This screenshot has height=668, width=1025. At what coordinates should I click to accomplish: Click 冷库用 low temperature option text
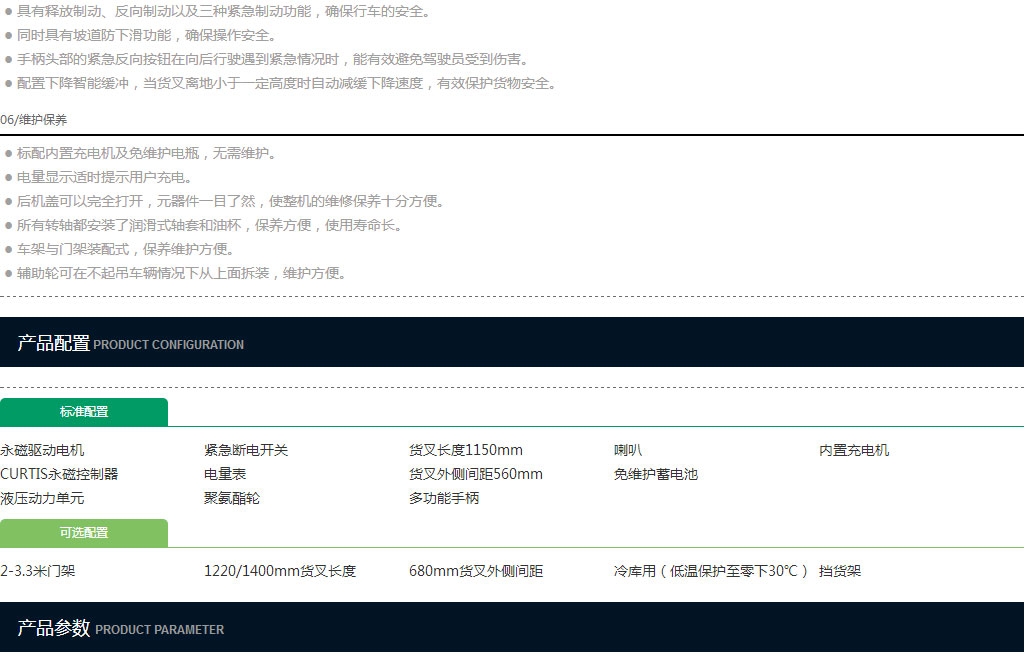(711, 571)
